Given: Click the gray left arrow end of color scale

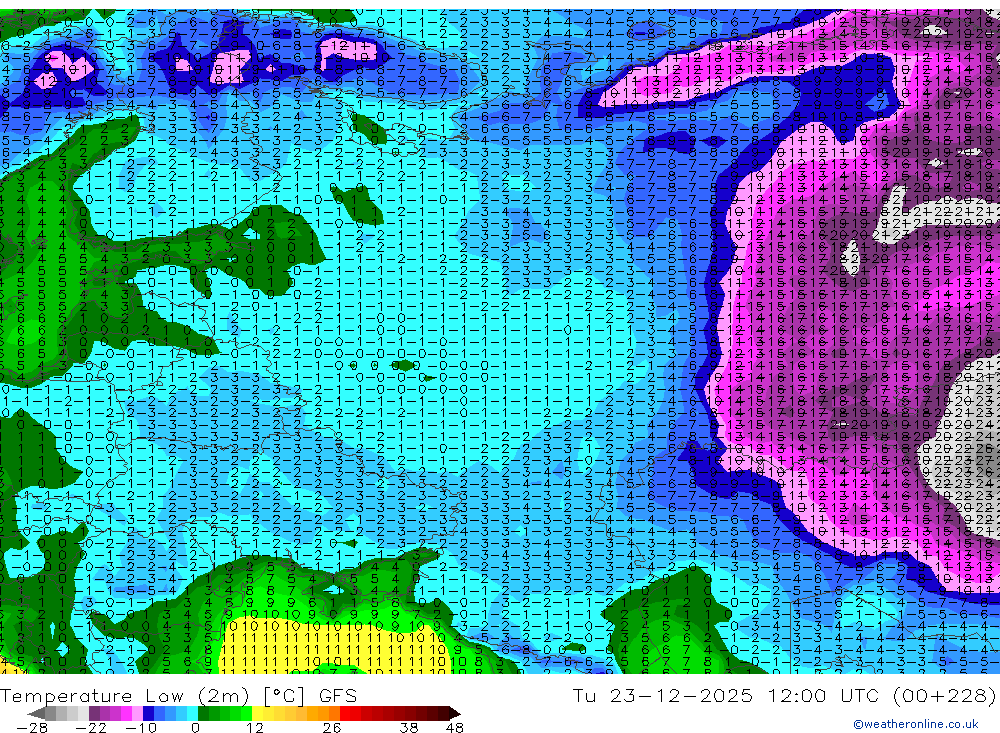Looking at the screenshot, I should tap(36, 714).
